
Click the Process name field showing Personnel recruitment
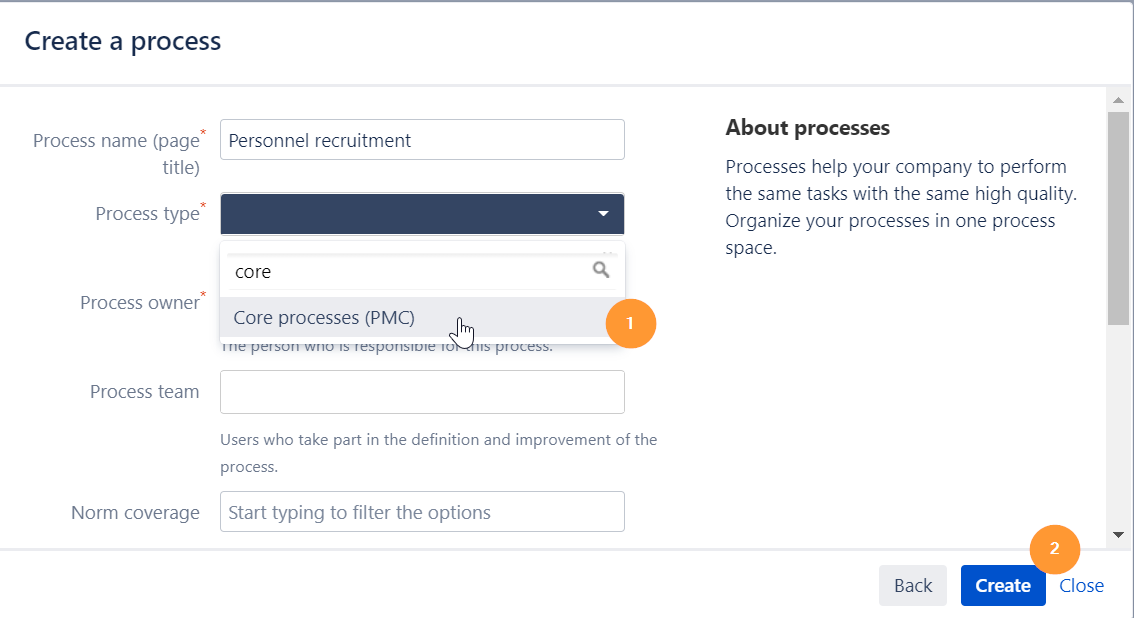coord(421,139)
